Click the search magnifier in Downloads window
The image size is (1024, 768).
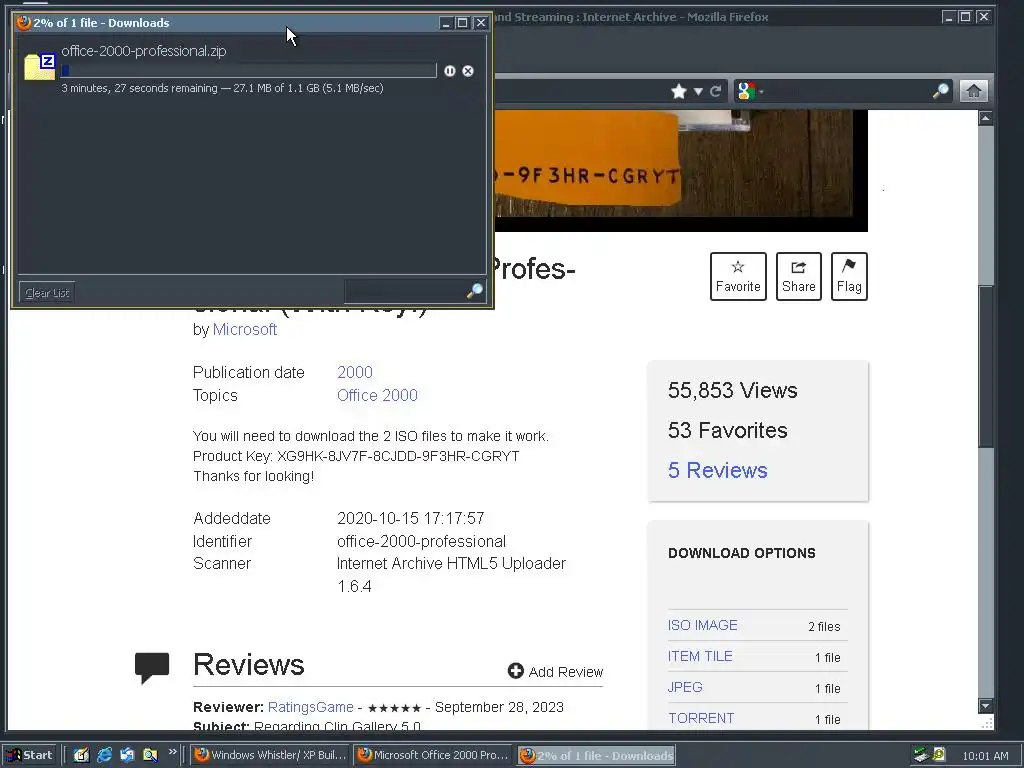(475, 291)
